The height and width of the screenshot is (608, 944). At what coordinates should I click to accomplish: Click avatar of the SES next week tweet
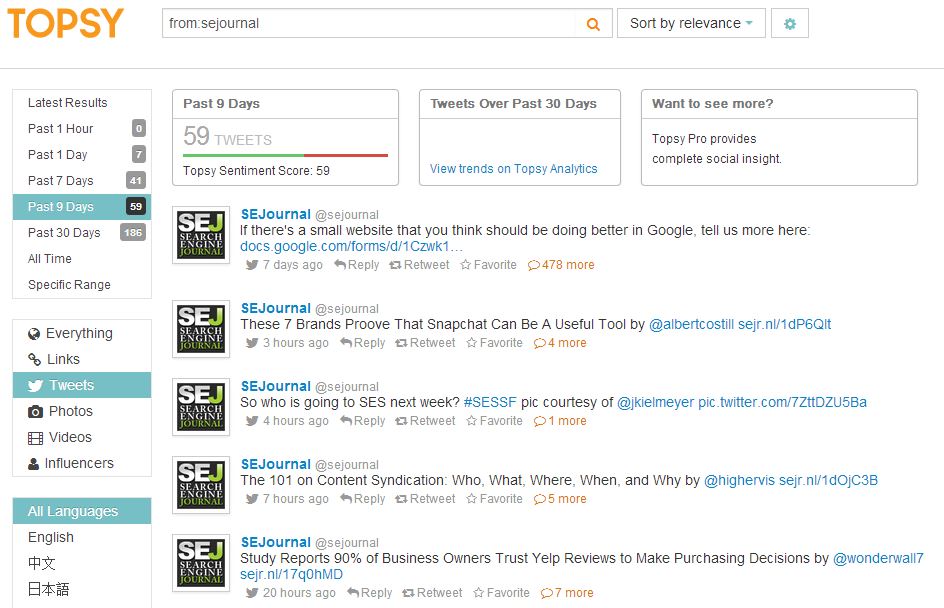pyautogui.click(x=201, y=407)
